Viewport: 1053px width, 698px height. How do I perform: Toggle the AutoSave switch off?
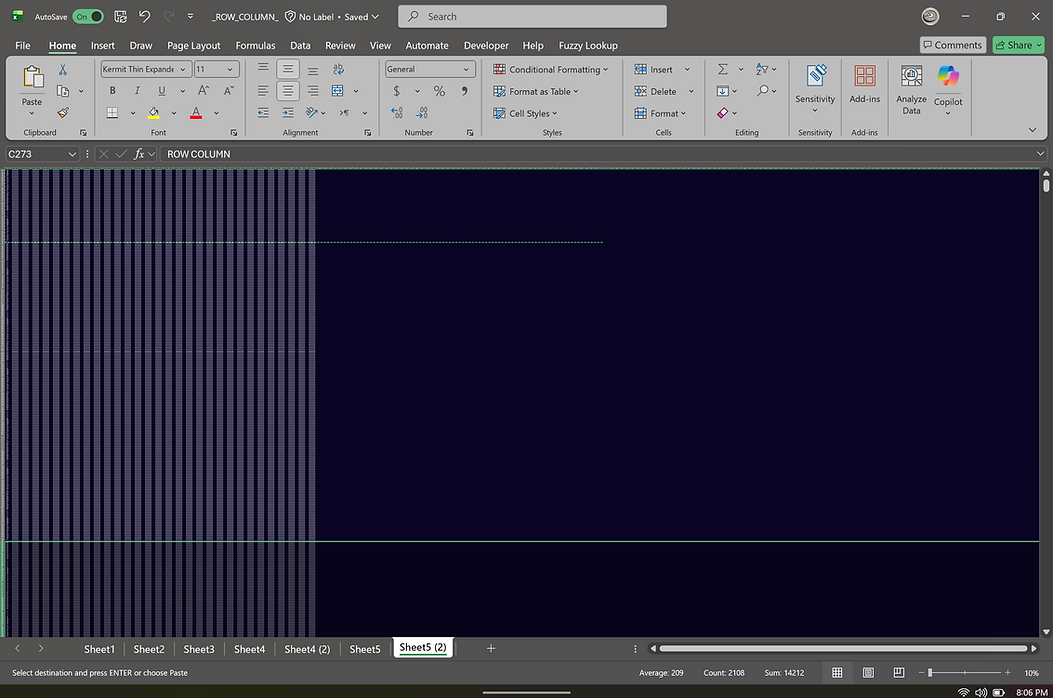coord(88,17)
